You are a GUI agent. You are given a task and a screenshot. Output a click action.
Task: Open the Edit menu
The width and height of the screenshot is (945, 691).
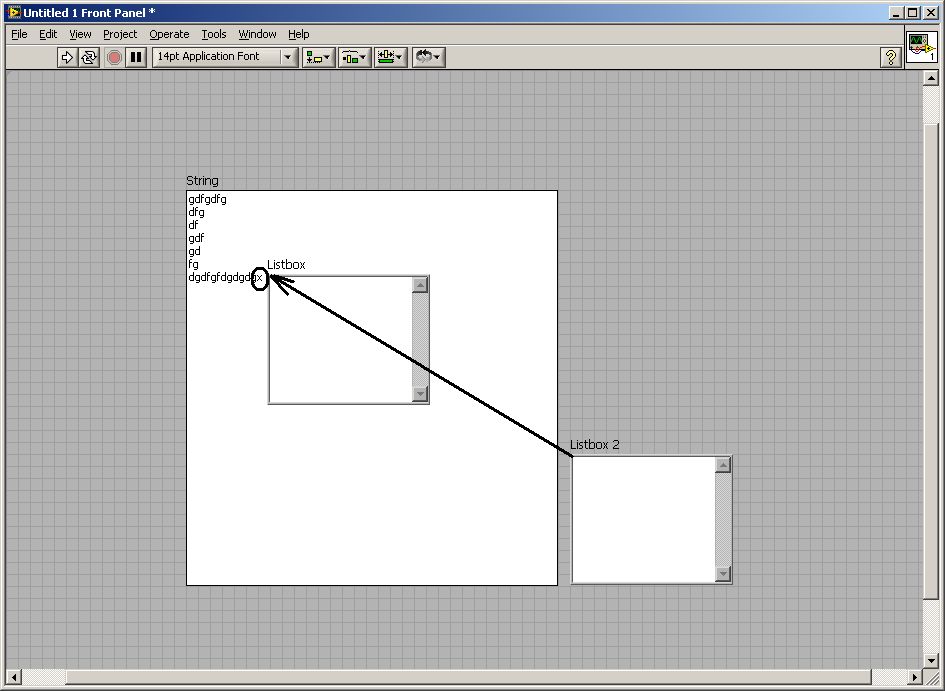click(48, 34)
